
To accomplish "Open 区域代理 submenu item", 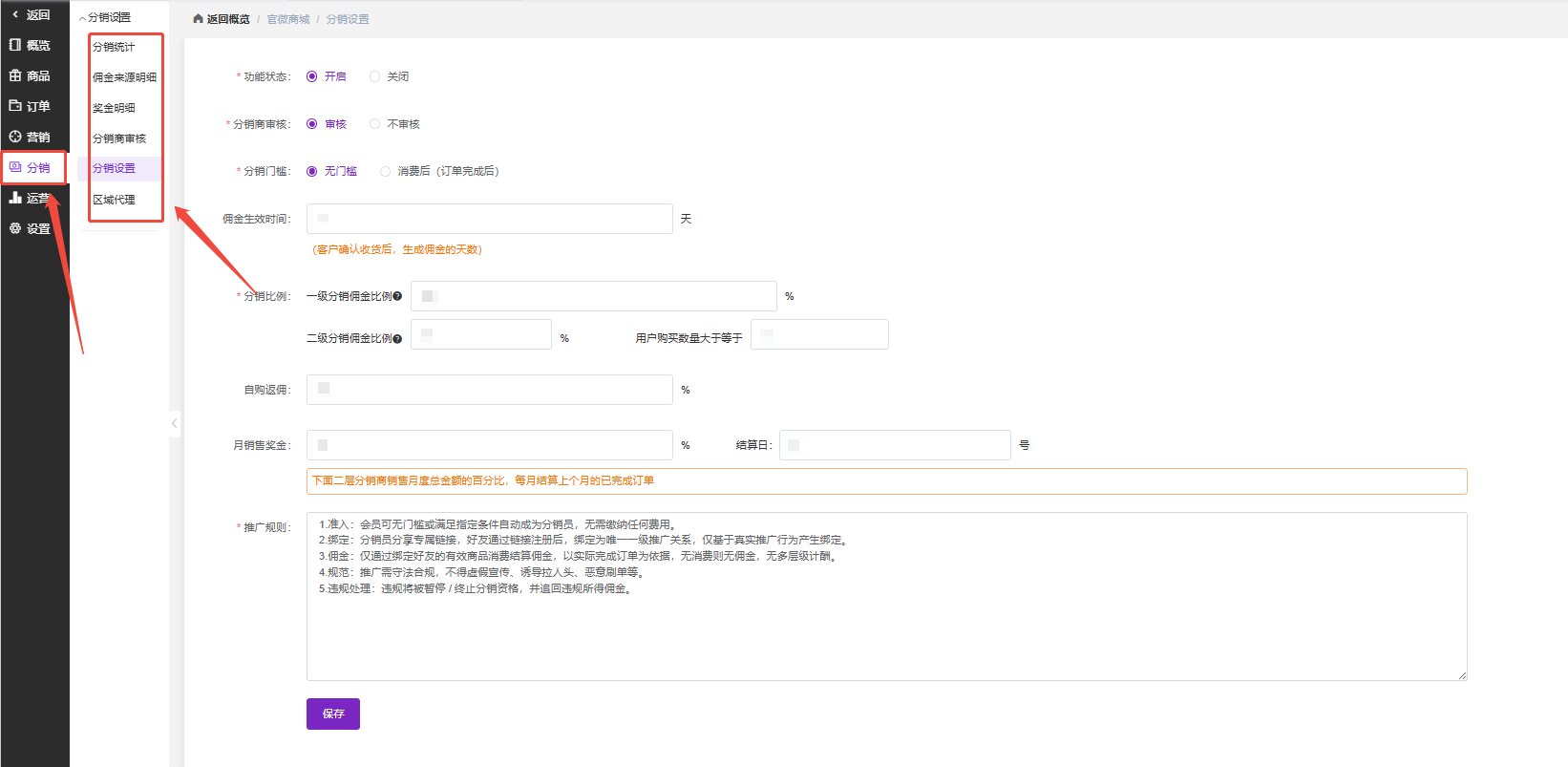I will click(x=114, y=200).
